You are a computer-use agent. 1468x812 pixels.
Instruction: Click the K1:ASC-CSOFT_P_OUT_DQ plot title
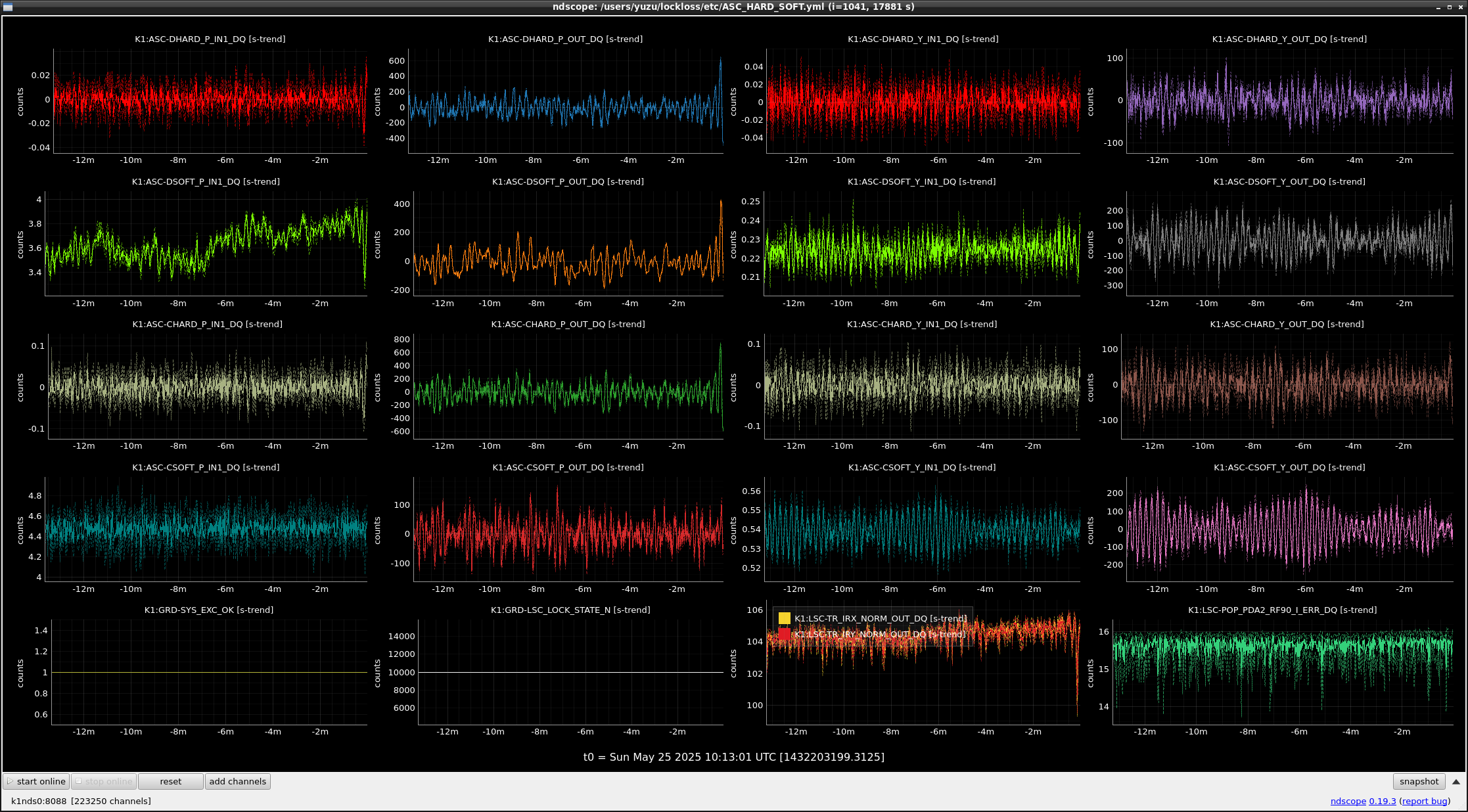coord(568,468)
